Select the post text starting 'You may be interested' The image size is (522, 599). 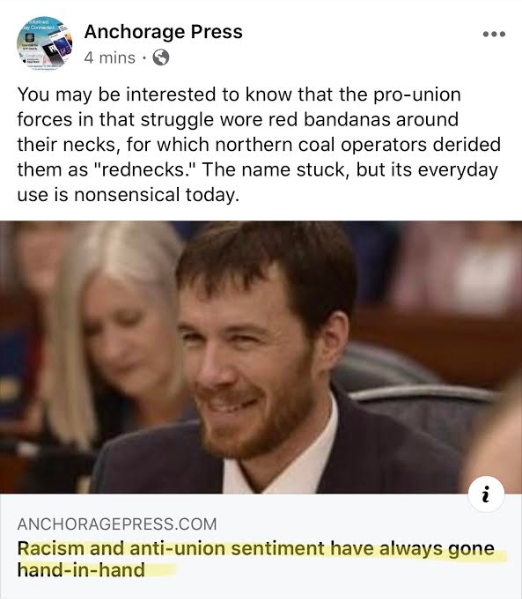pyautogui.click(x=258, y=144)
